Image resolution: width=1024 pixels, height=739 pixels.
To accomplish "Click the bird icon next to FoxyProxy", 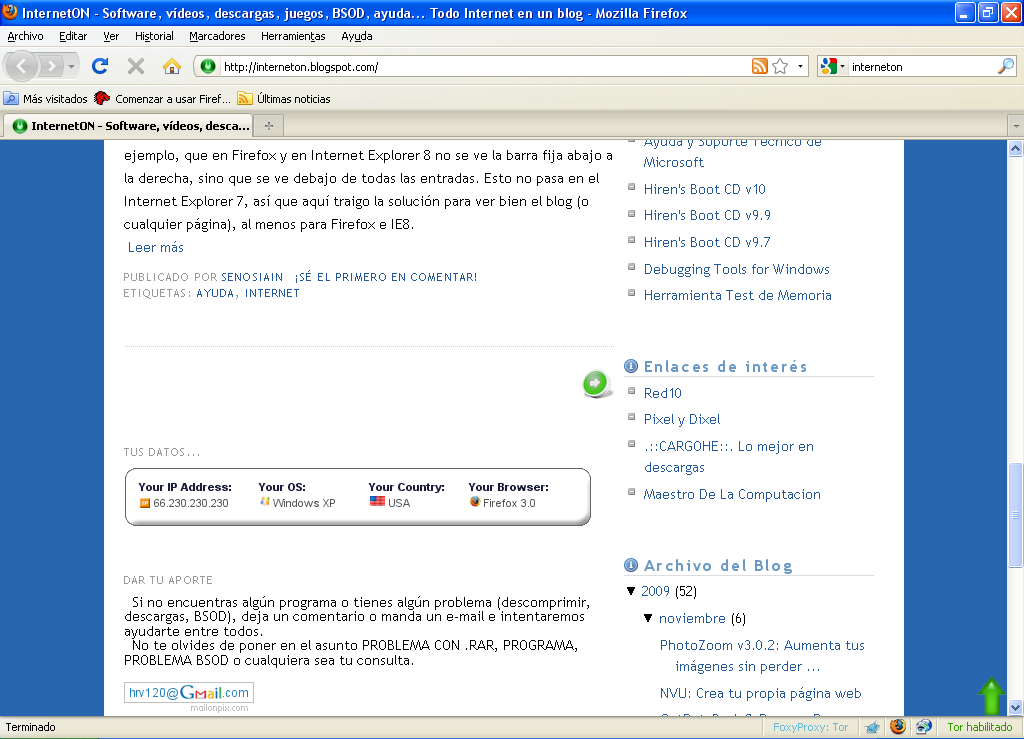I will pyautogui.click(x=872, y=727).
